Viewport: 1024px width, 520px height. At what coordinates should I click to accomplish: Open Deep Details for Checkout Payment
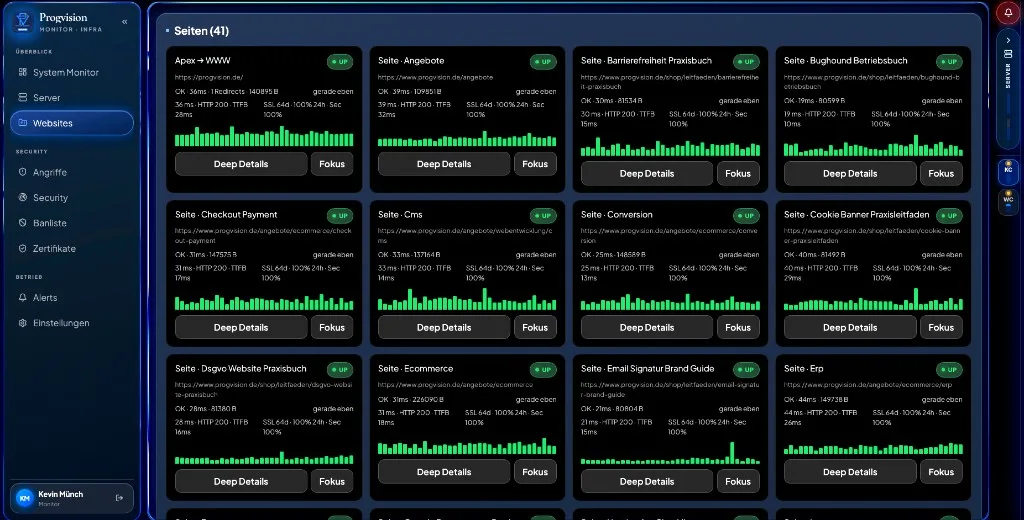tap(241, 327)
